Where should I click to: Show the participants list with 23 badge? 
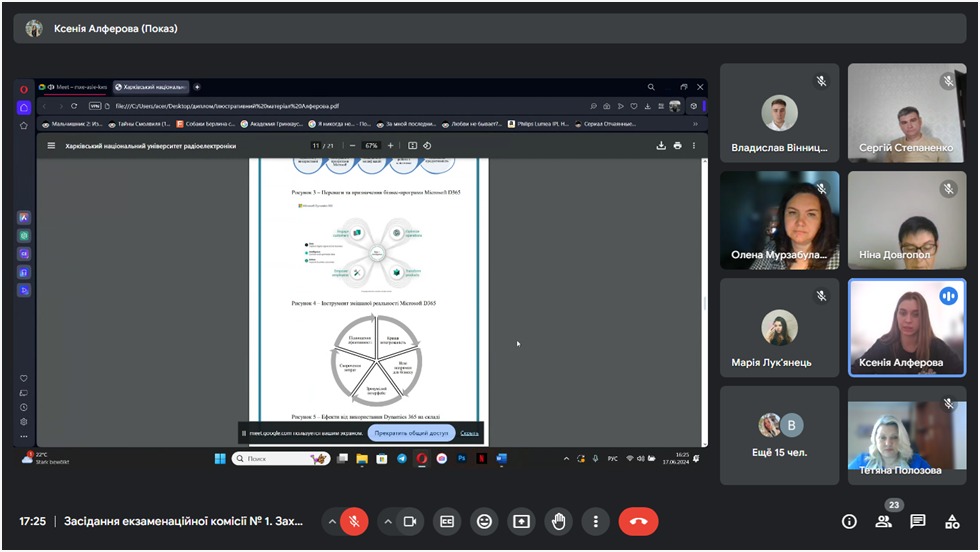click(884, 521)
